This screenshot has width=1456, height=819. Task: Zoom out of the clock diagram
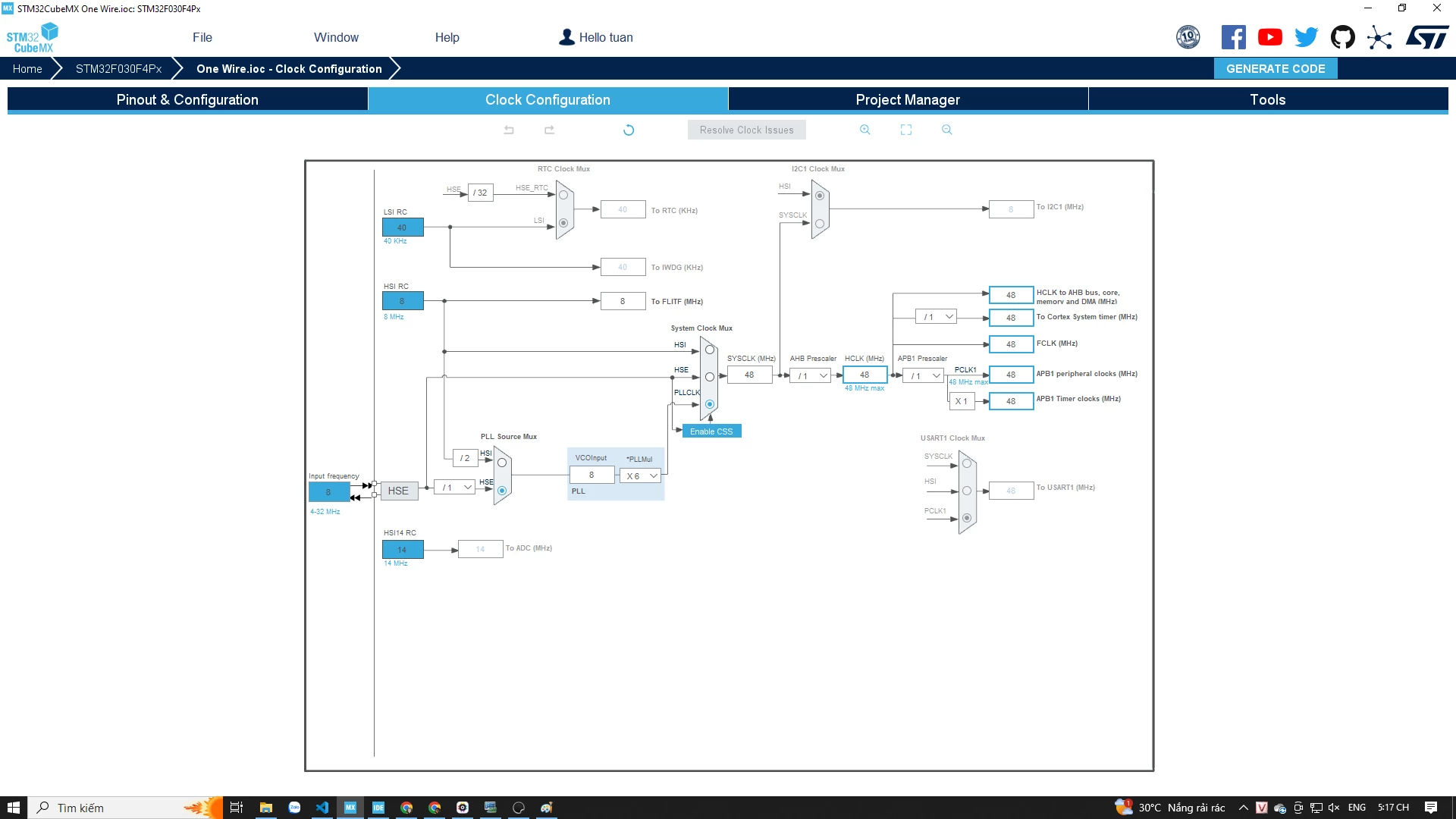tap(947, 130)
